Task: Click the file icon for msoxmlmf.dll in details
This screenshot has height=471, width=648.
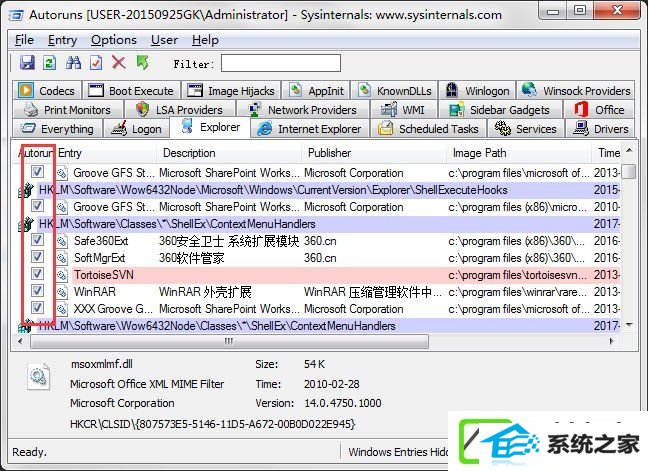Action: pyautogui.click(x=38, y=376)
